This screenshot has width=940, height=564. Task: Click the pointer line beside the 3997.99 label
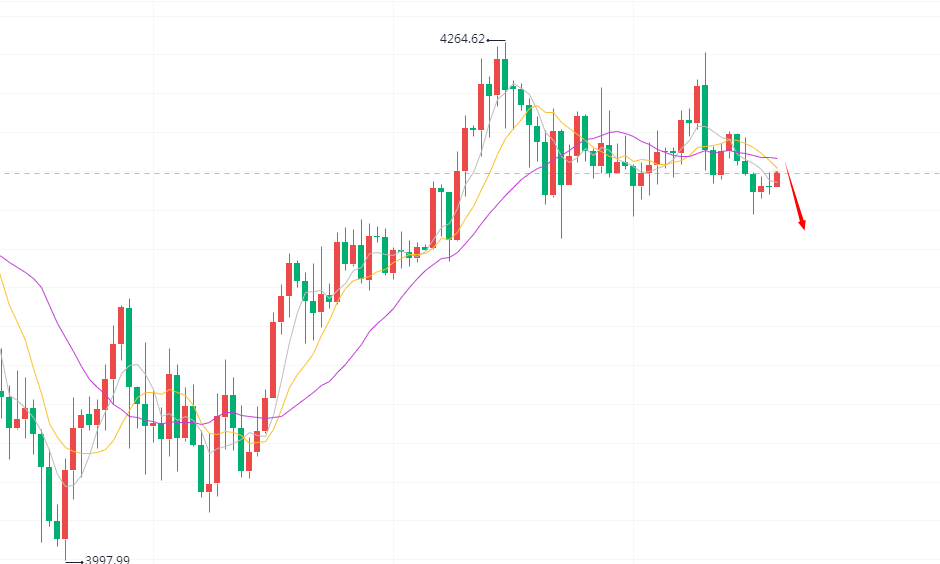[74, 561]
